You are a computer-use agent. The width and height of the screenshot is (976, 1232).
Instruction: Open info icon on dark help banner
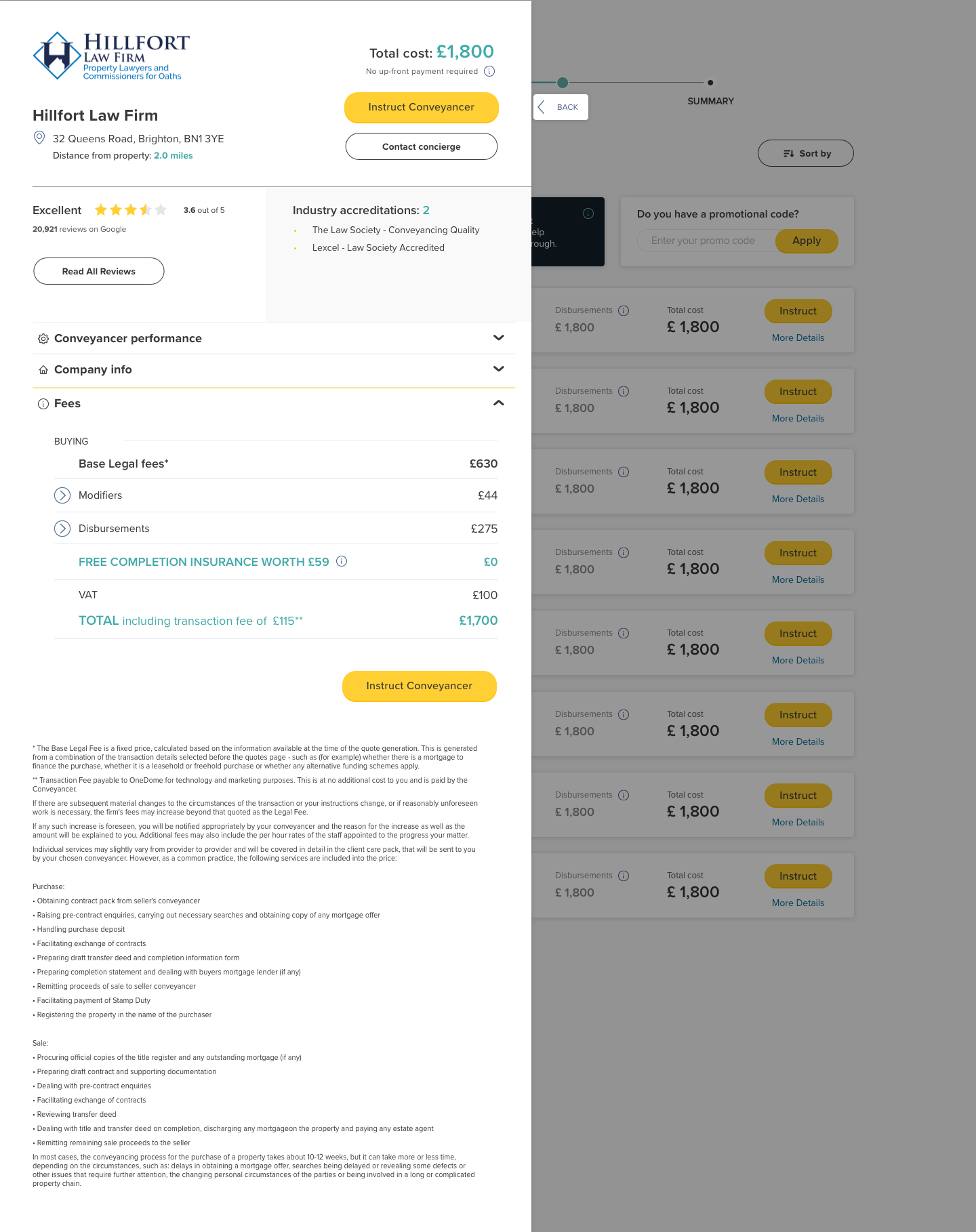point(588,213)
